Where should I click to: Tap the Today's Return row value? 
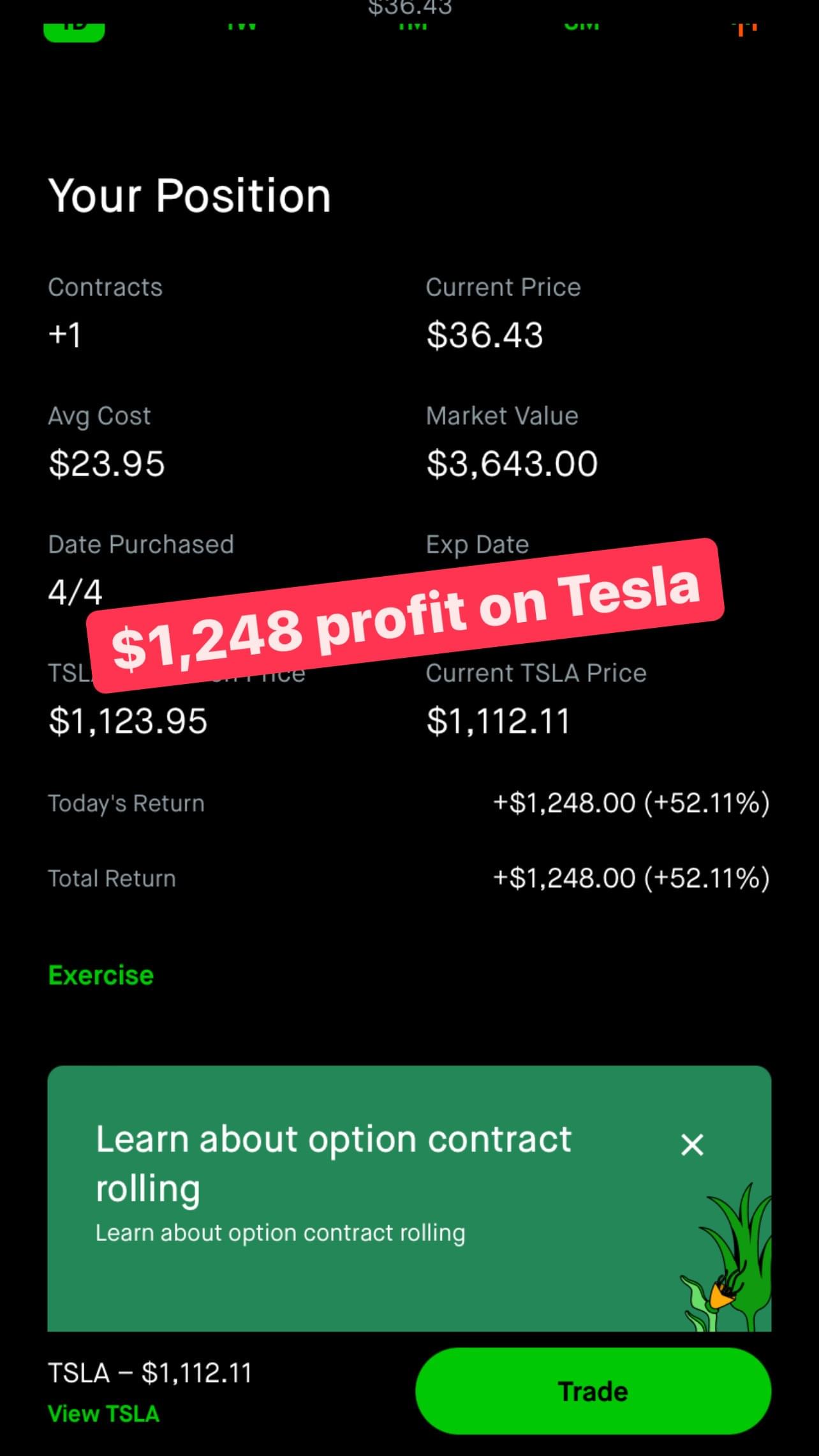pyautogui.click(x=631, y=803)
